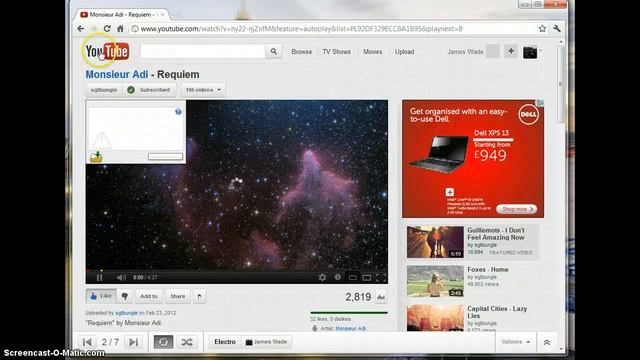Open the Browse section
Image resolution: width=640 pixels, height=360 pixels.
pyautogui.click(x=302, y=52)
